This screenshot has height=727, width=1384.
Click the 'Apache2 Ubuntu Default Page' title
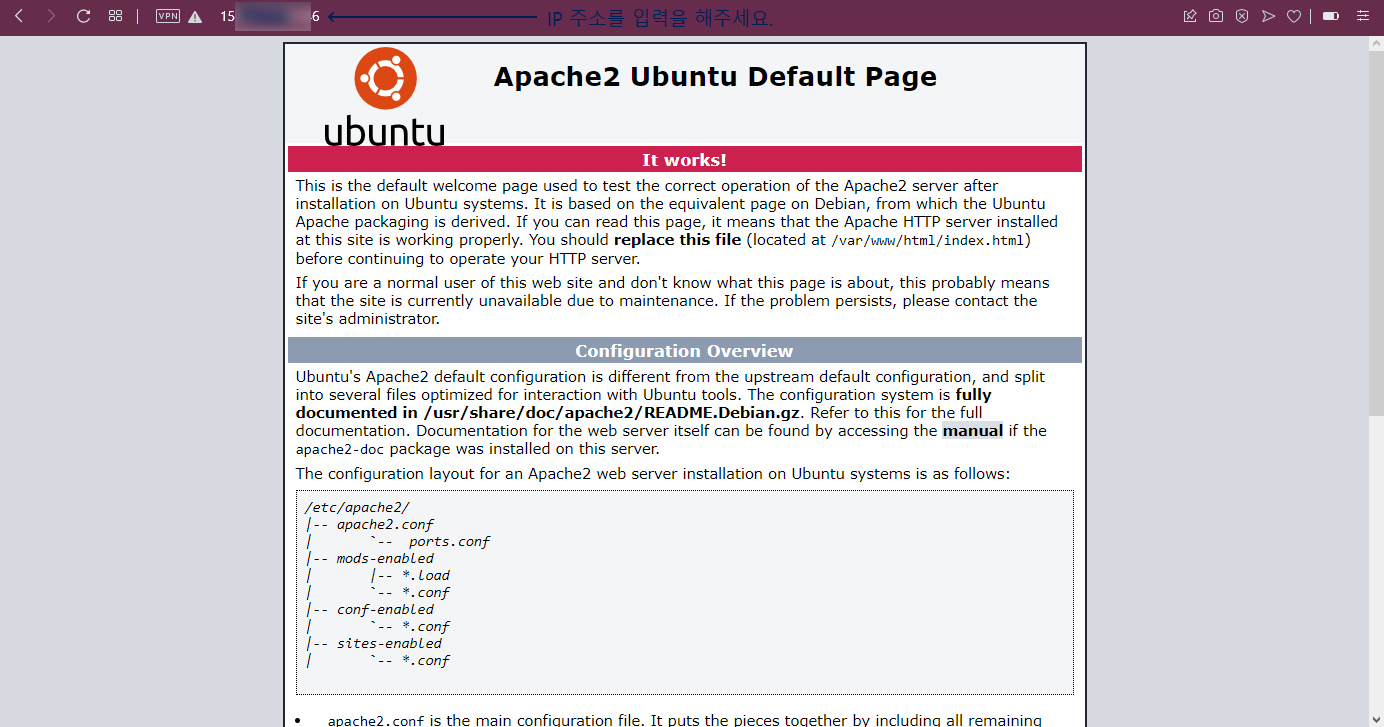click(x=715, y=77)
